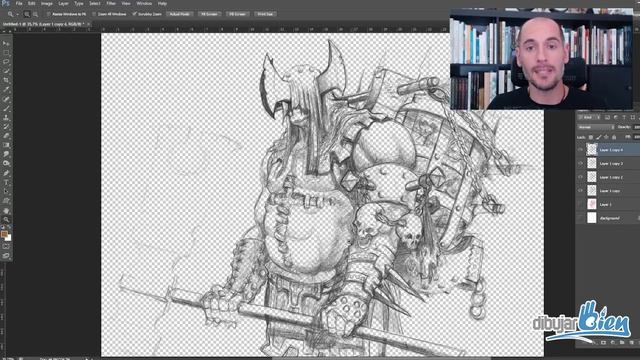The height and width of the screenshot is (360, 640).
Task: Select the Eraser tool
Action: (x=6, y=136)
